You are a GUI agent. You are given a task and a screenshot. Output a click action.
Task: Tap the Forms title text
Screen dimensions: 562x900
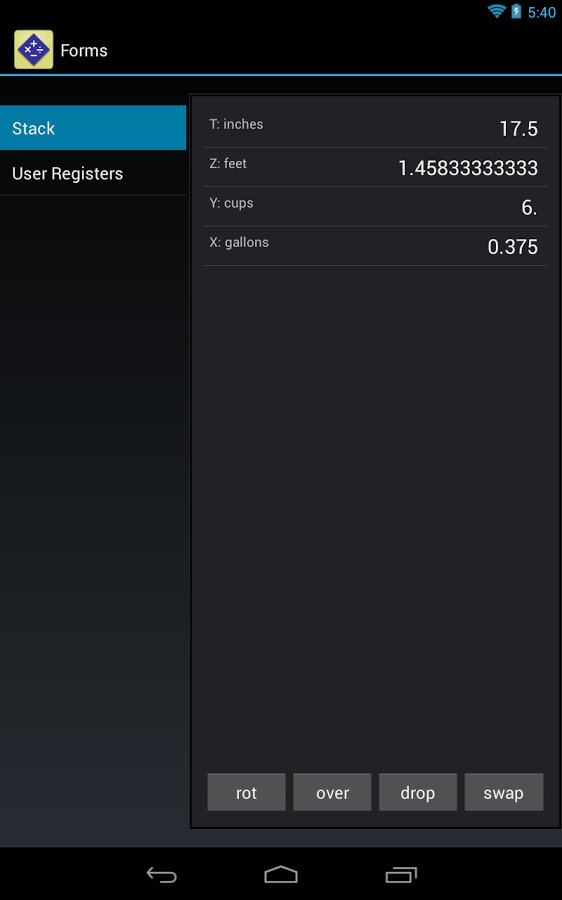[84, 51]
